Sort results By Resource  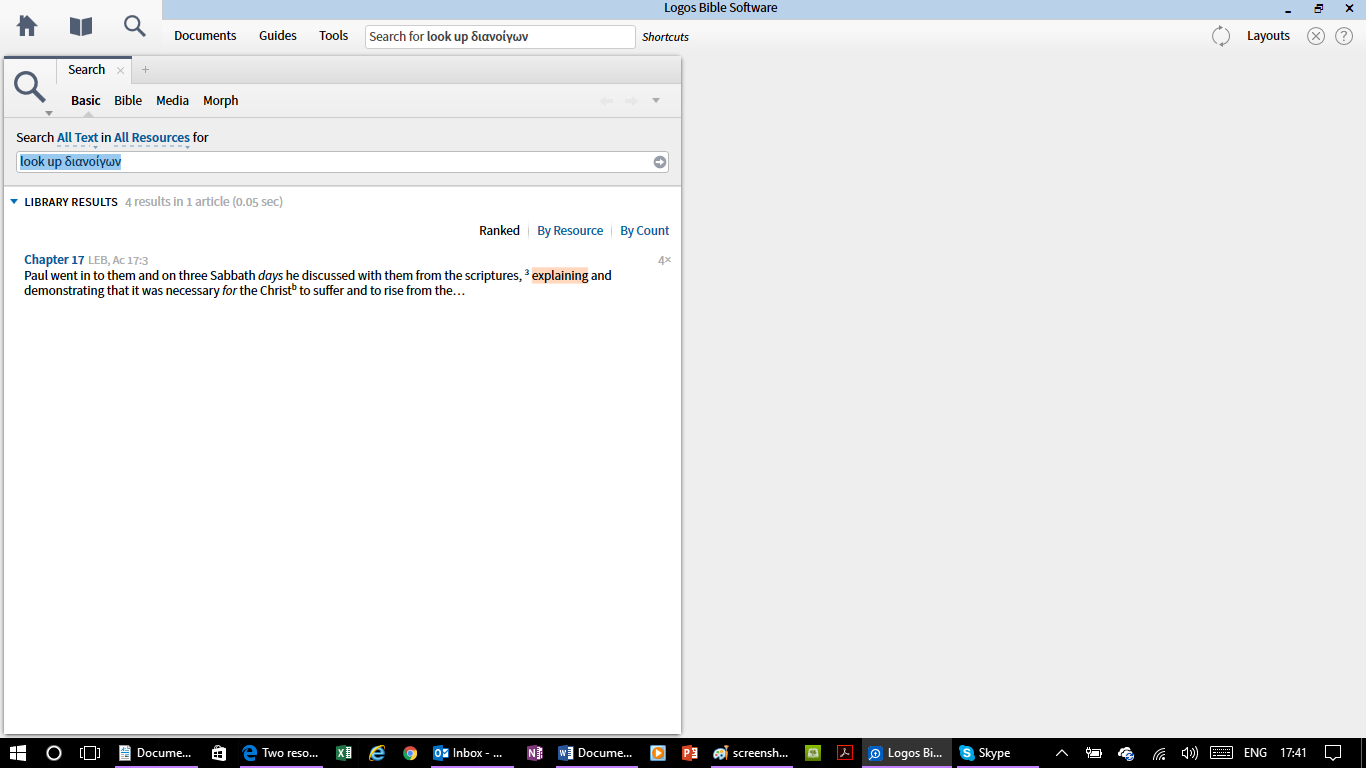(570, 231)
